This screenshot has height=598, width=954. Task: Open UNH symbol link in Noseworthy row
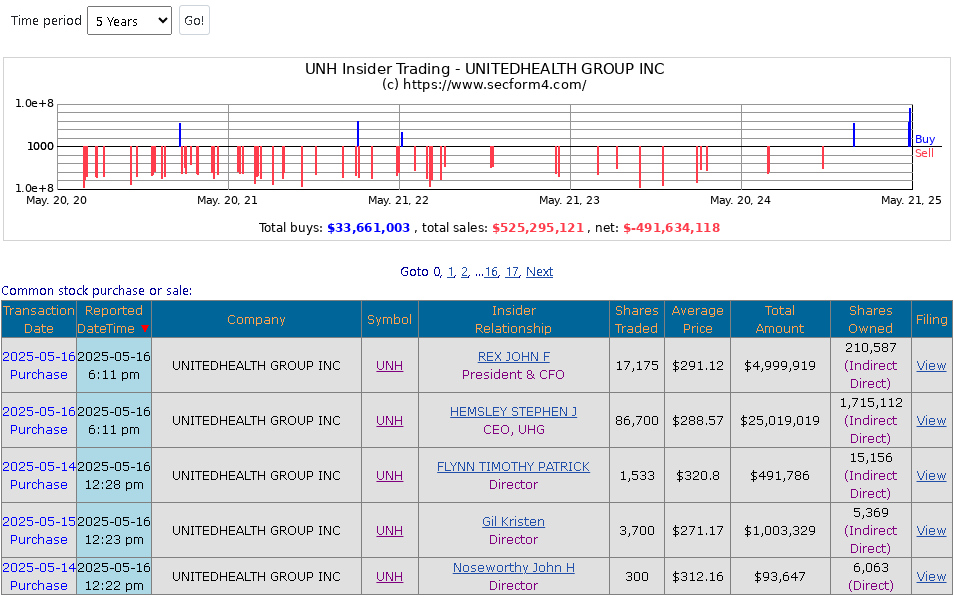tap(389, 577)
